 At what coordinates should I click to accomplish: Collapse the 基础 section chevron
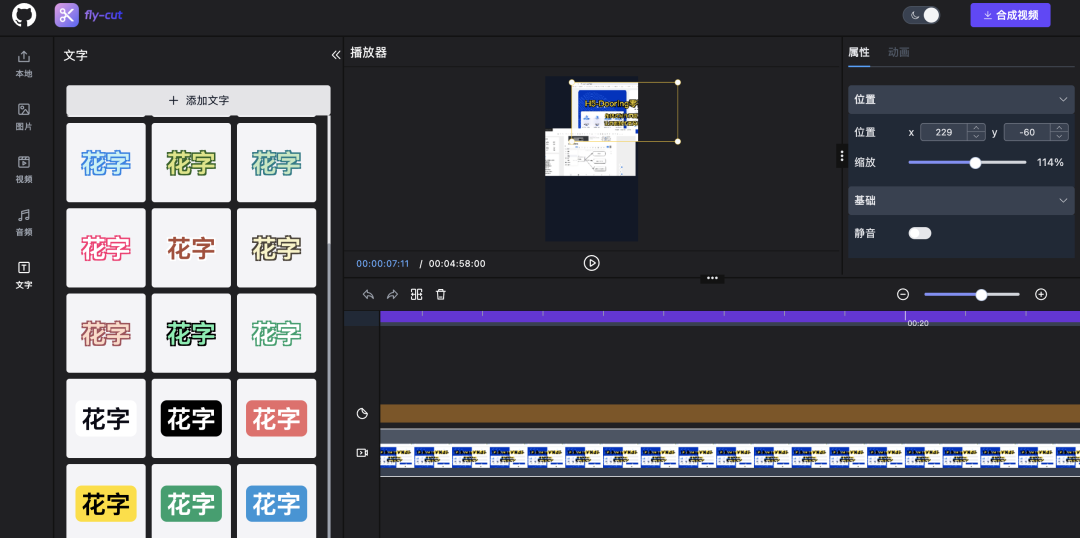coord(1063,200)
